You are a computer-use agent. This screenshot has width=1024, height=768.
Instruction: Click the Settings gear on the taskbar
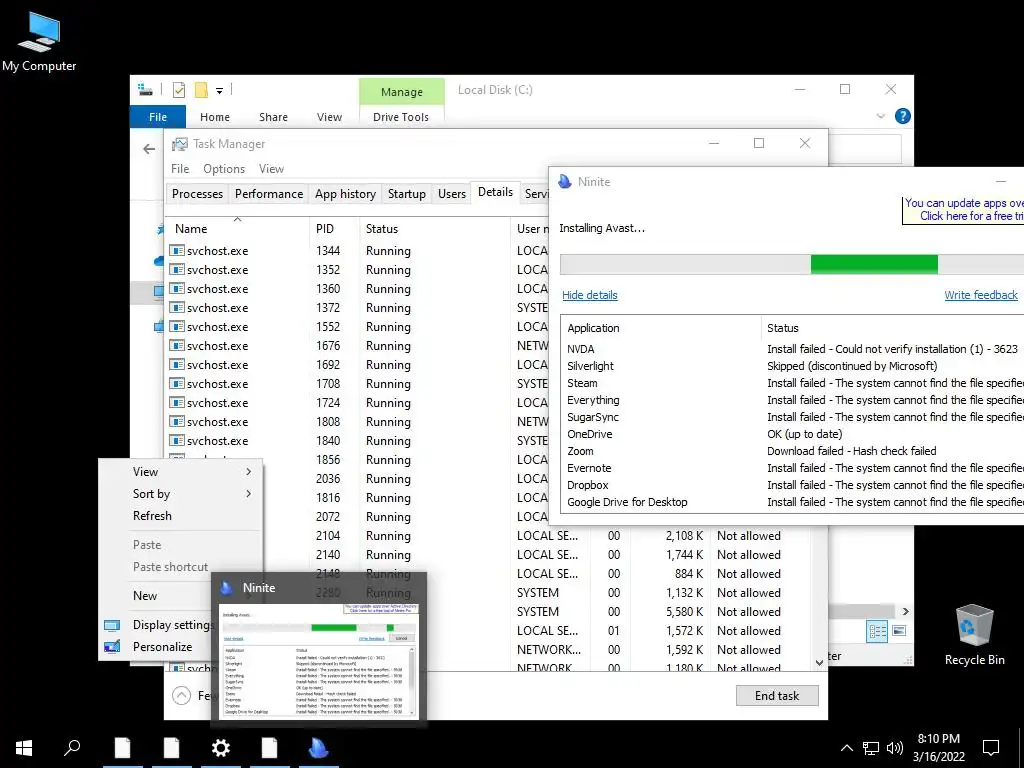(x=221, y=748)
